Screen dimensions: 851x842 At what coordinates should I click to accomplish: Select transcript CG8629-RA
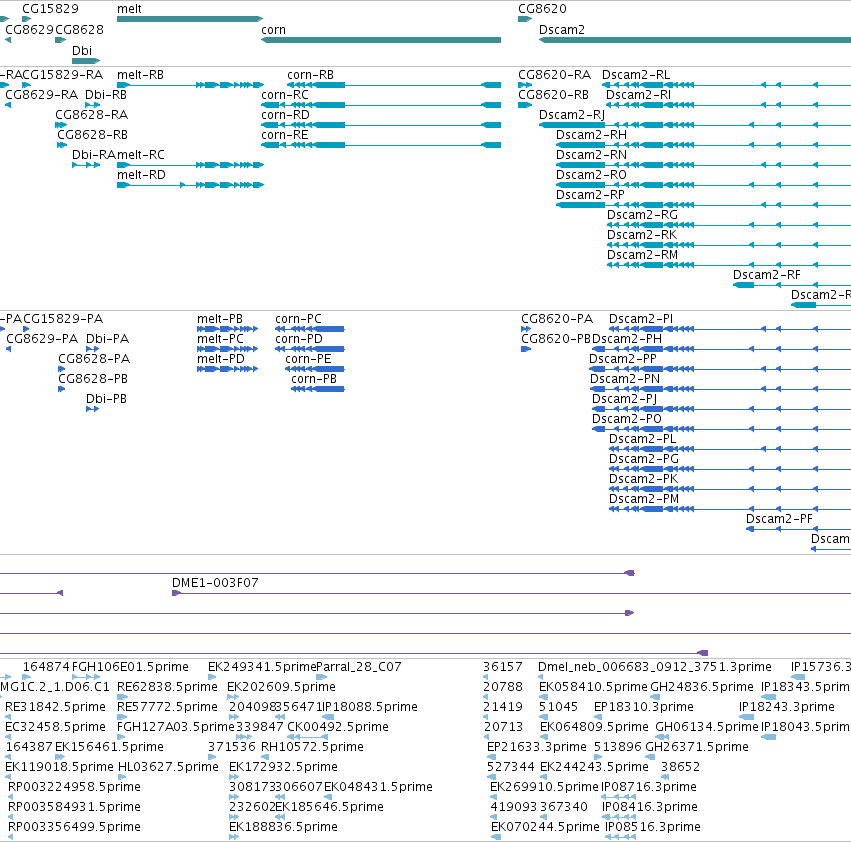point(41,95)
